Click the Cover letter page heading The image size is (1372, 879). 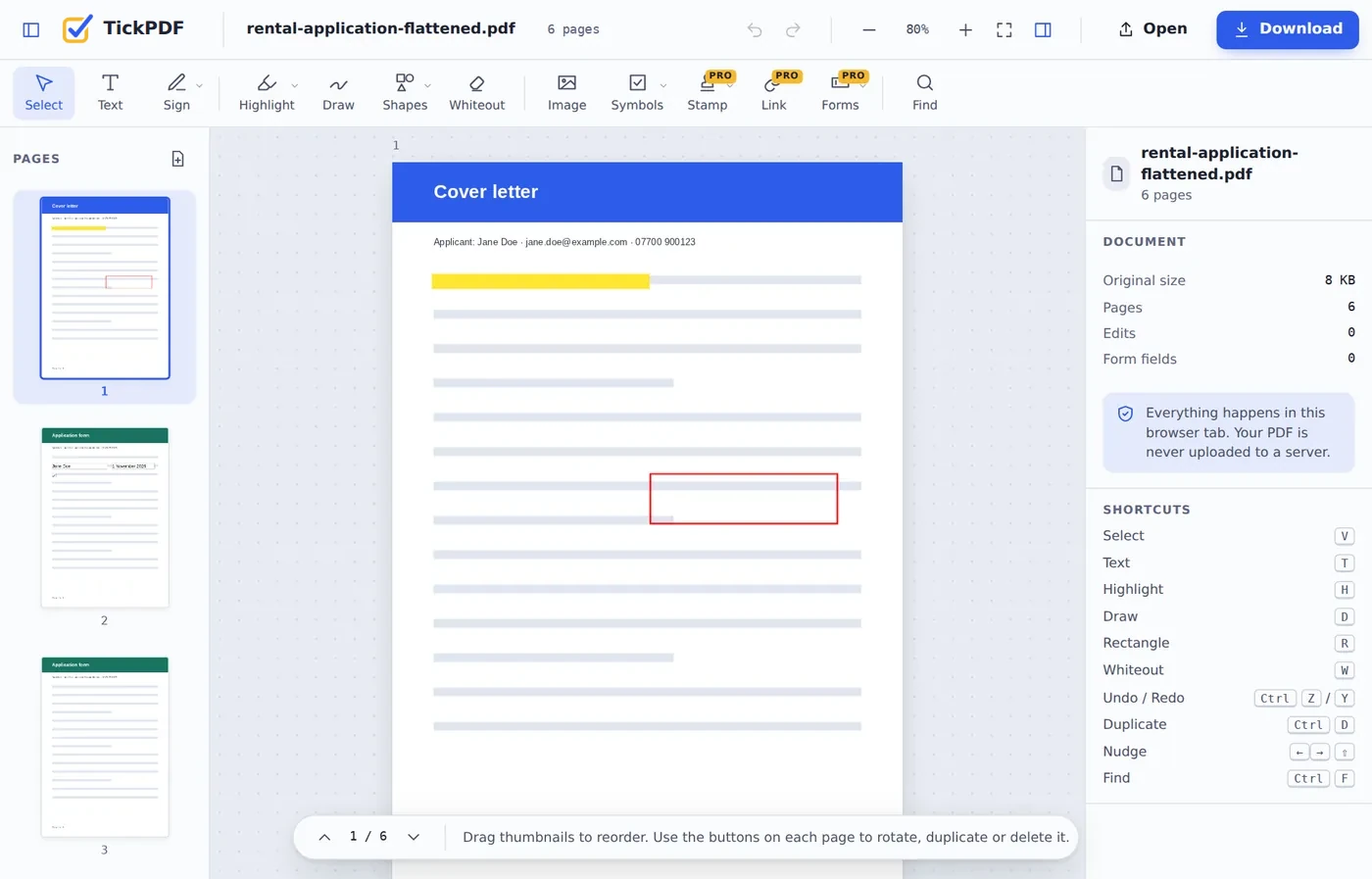486,192
